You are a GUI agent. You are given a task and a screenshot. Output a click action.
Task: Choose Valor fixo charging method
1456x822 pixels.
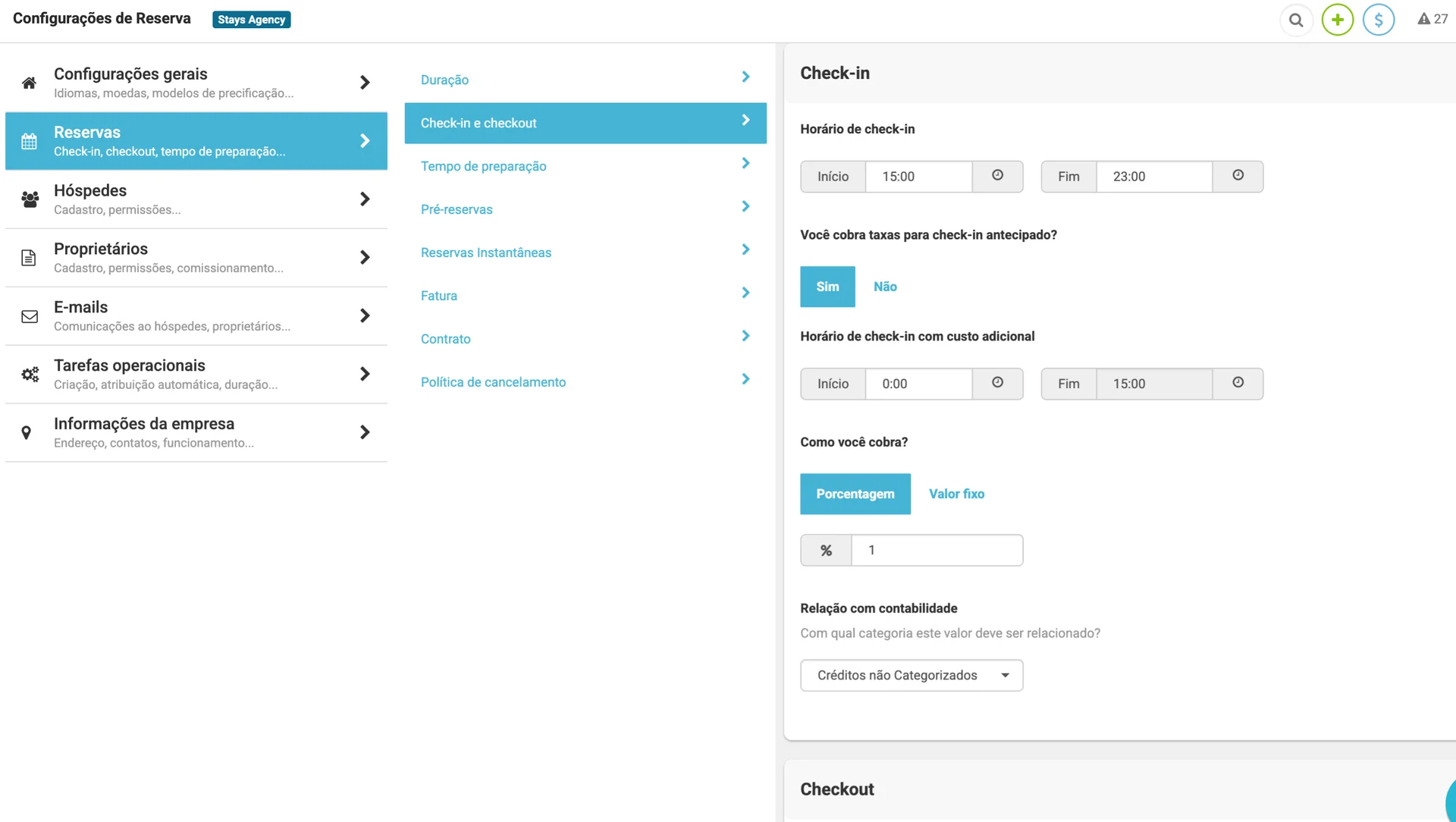956,494
